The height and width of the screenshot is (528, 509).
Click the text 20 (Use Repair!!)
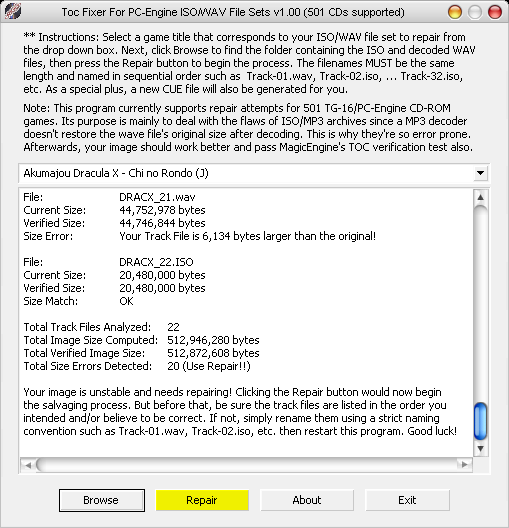(x=209, y=366)
